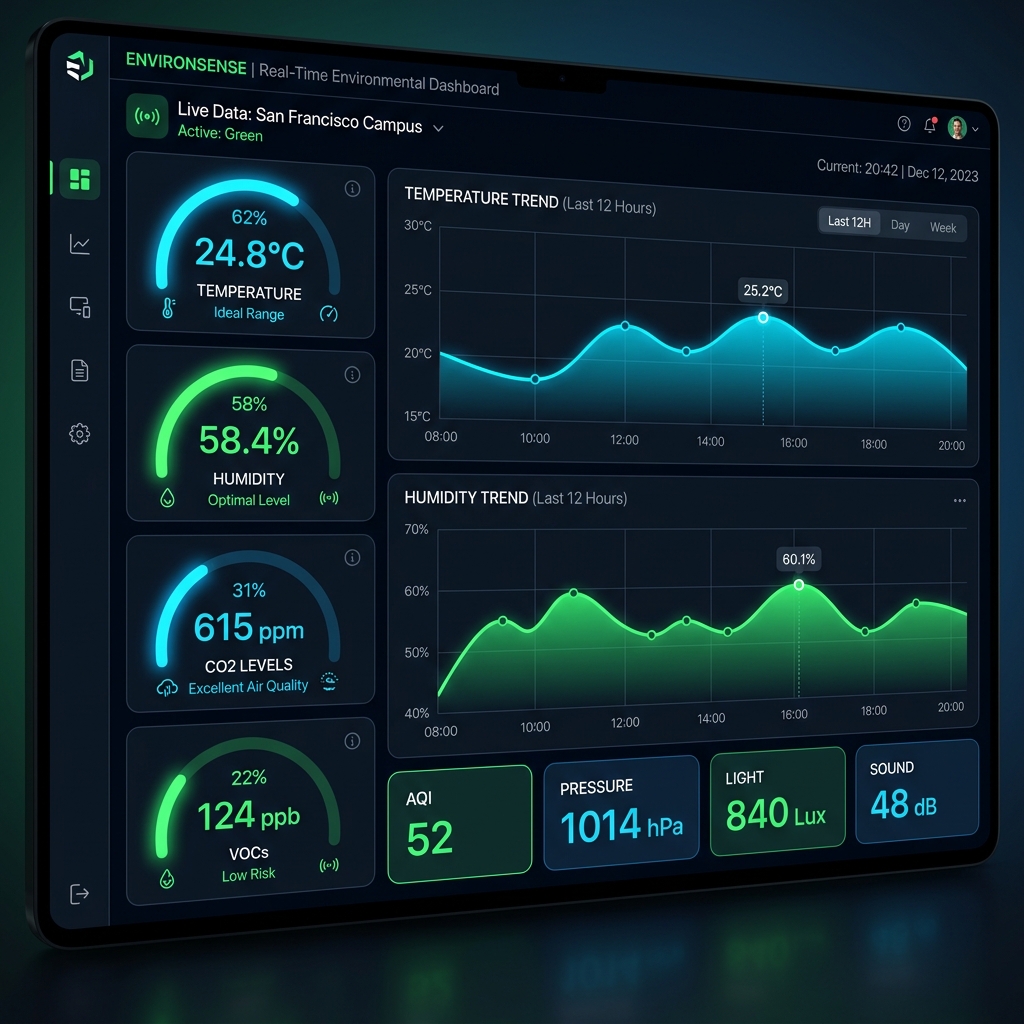
Task: Open settings gear in sidebar
Action: coord(80,434)
